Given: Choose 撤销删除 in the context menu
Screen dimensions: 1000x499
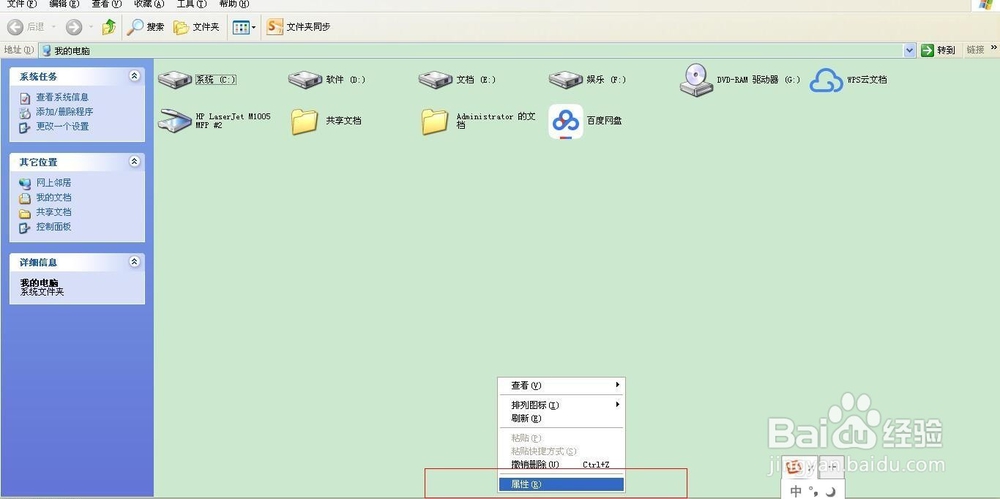Looking at the screenshot, I should point(561,465).
